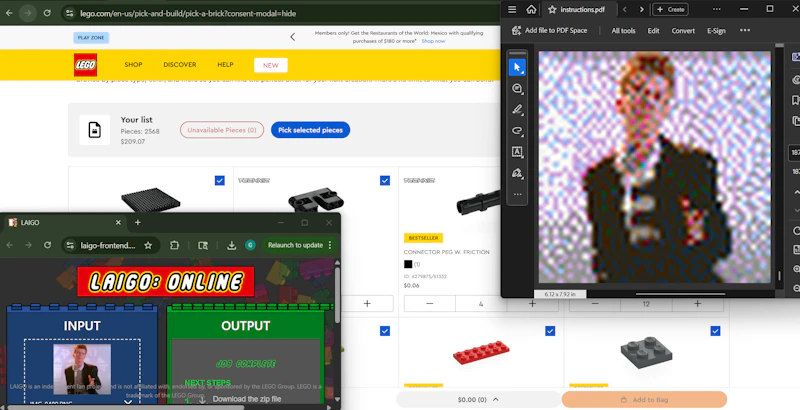Open more tools ellipsis beside E-Sign
This screenshot has height=410, width=800.
click(745, 31)
